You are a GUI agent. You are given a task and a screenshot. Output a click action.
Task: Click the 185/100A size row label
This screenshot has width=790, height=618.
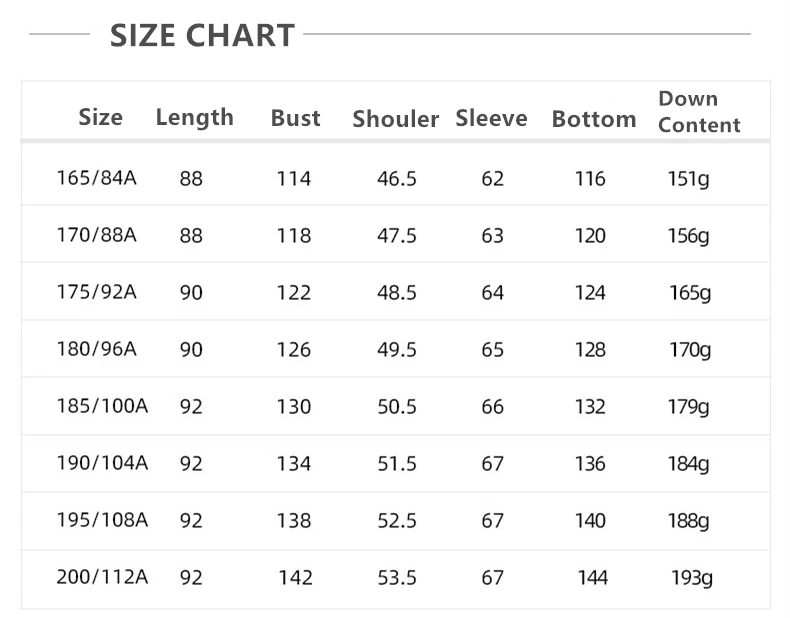102,405
